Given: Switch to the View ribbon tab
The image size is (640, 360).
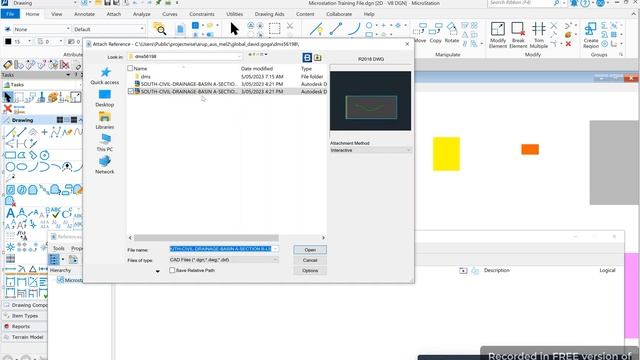Looking at the screenshot, I should 57,14.
